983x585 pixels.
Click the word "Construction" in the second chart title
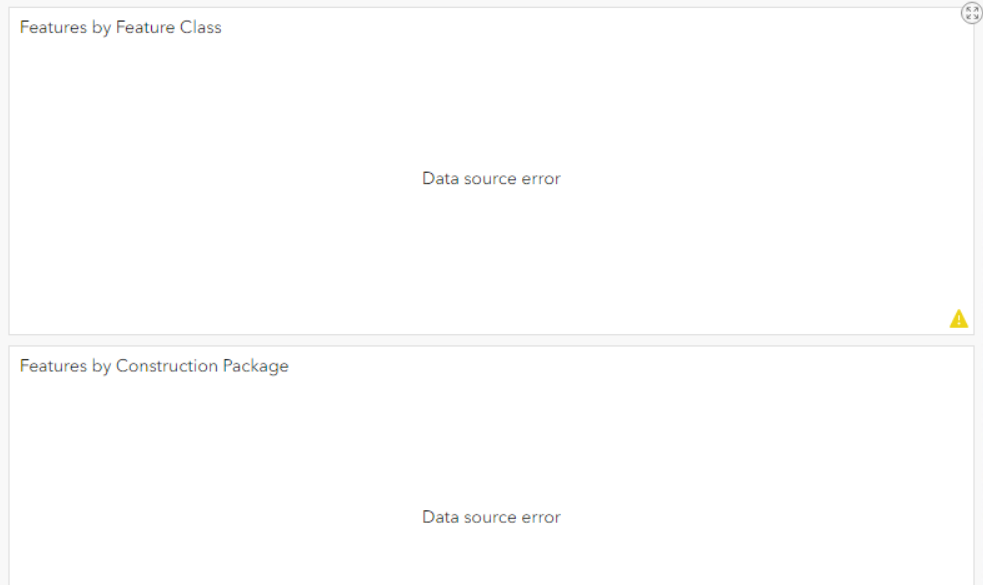[167, 366]
